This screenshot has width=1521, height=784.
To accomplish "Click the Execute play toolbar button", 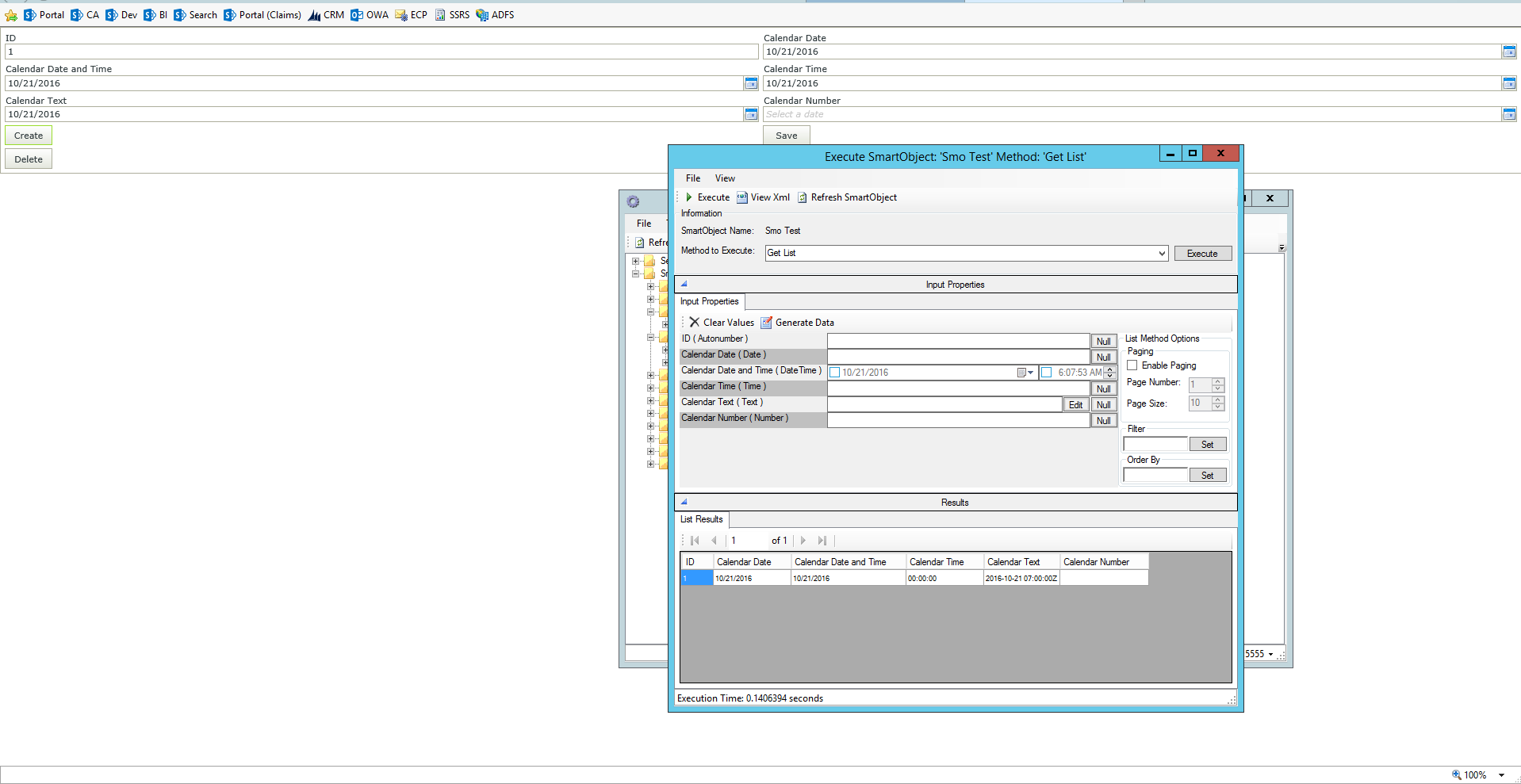I will (707, 197).
